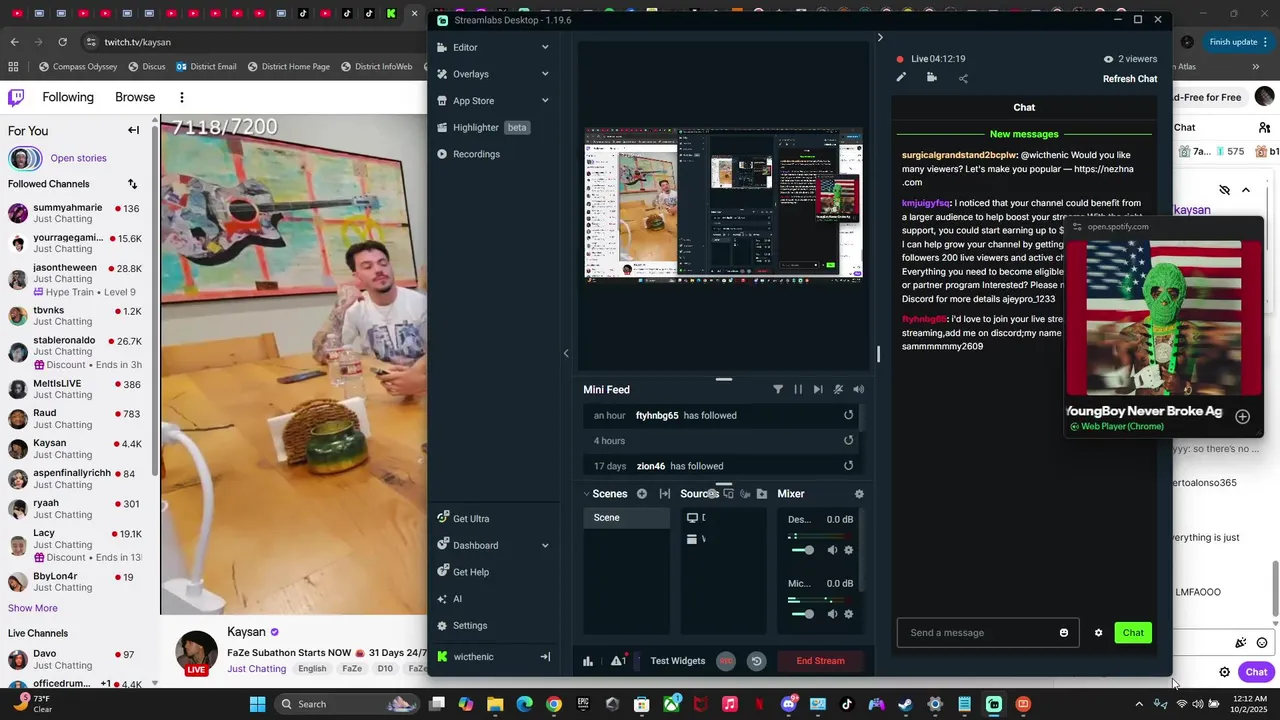The width and height of the screenshot is (1280, 720).
Task: Open Desktop audio source settings gear
Action: click(x=849, y=550)
